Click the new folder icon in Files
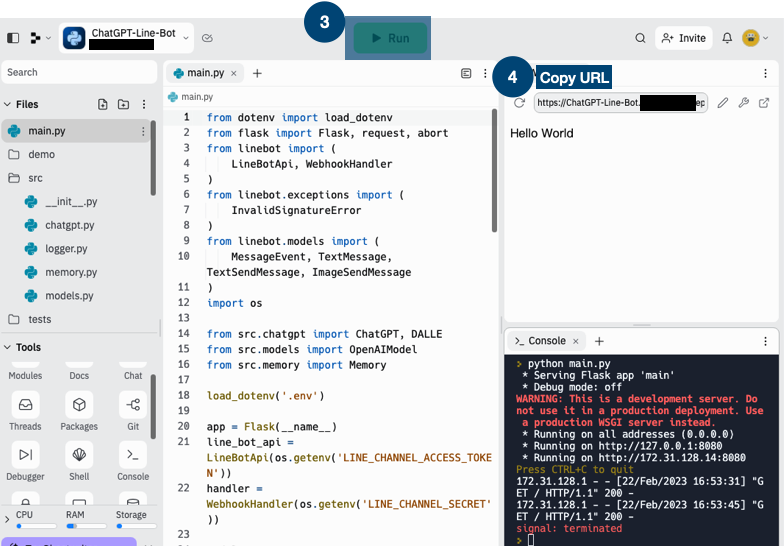 123,104
